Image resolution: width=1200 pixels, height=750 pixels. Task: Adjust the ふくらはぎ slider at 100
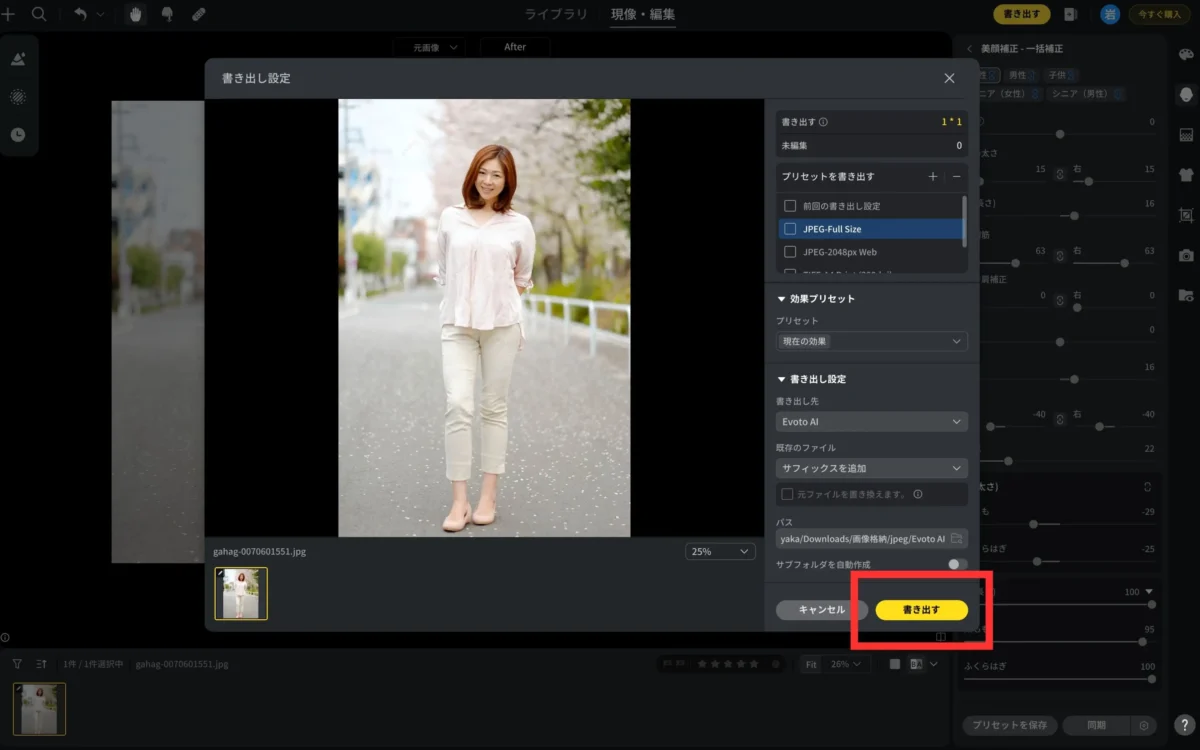[x=1151, y=679]
